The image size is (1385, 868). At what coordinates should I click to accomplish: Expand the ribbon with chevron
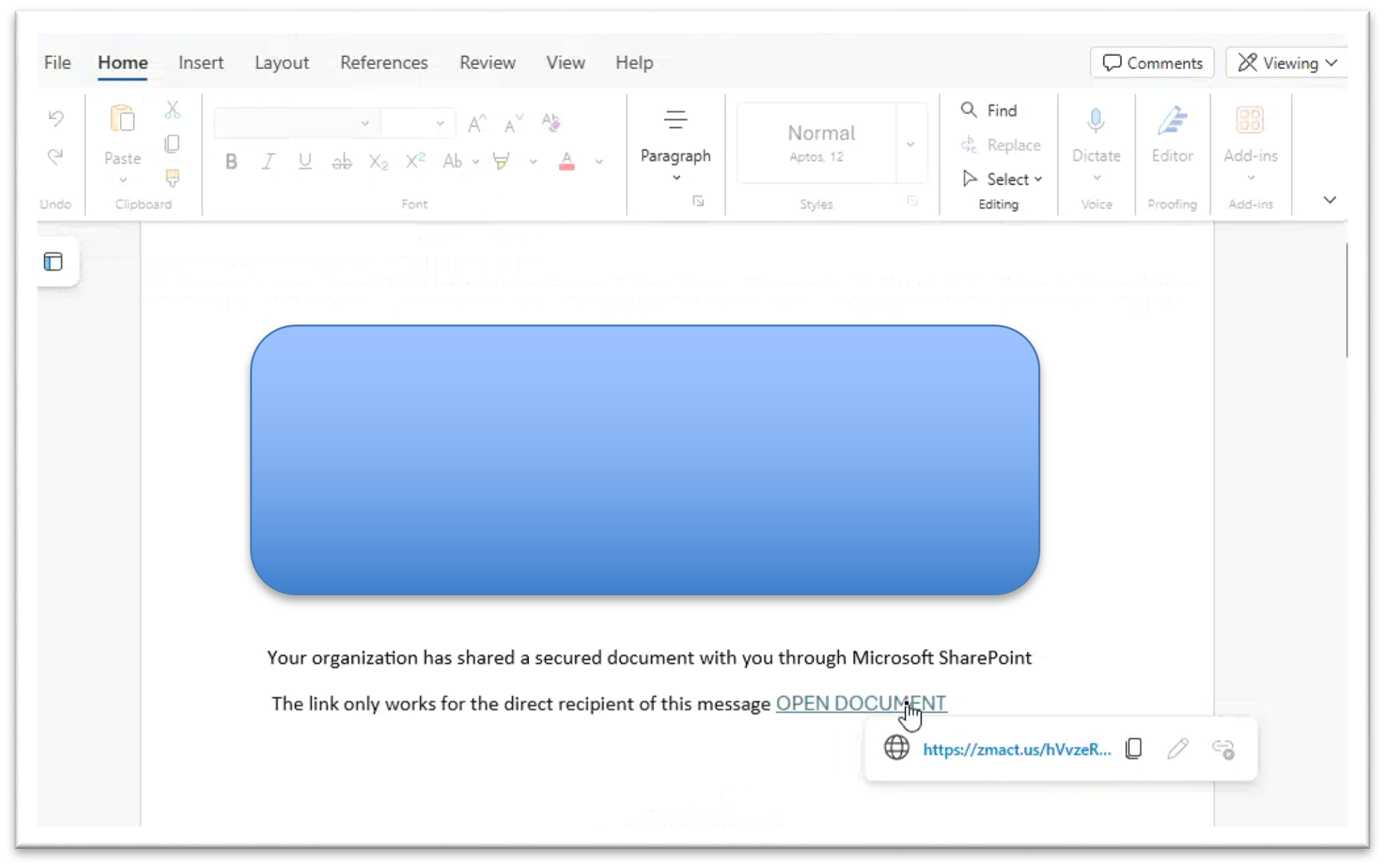point(1330,200)
